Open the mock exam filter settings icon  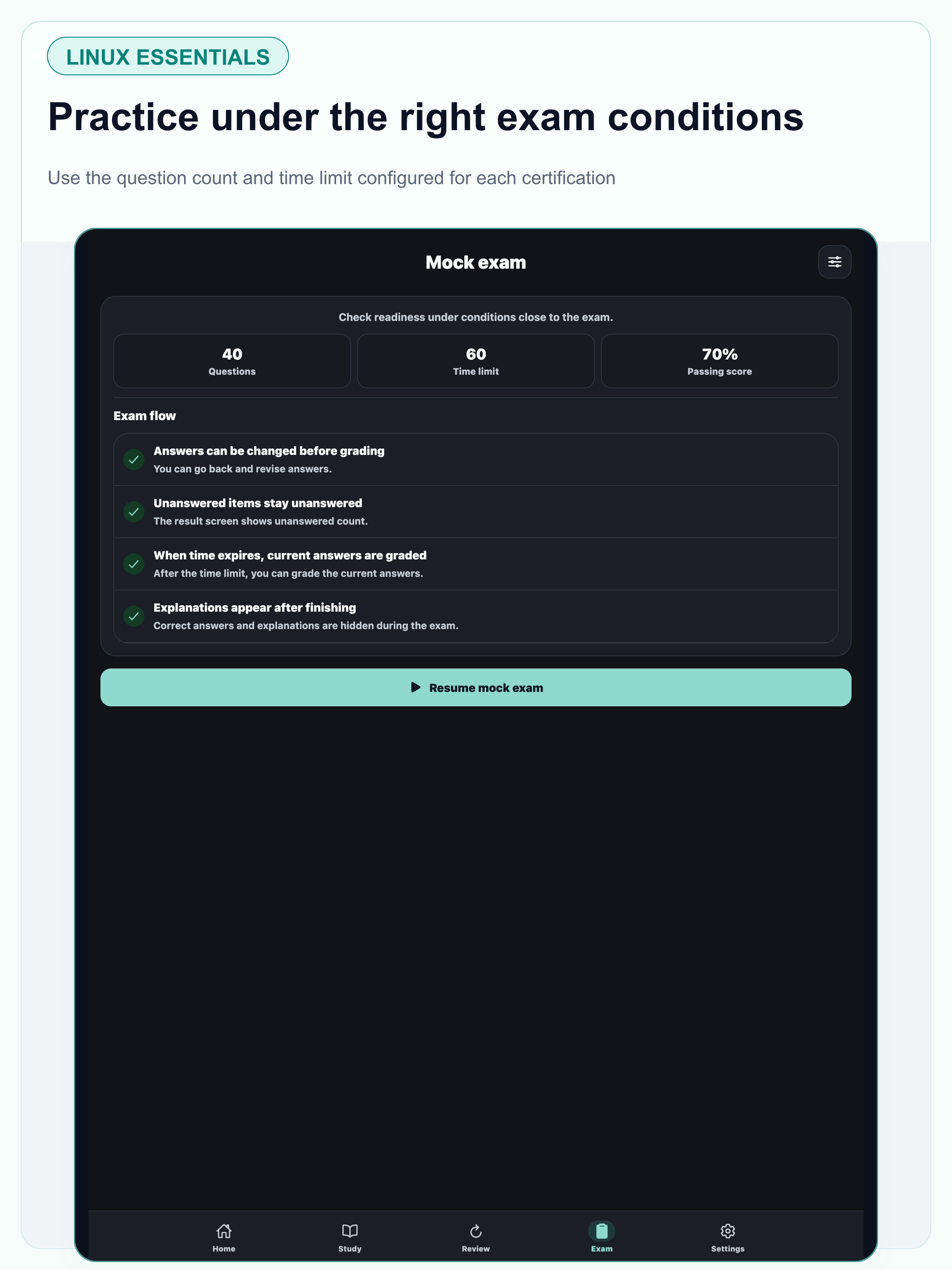point(834,262)
